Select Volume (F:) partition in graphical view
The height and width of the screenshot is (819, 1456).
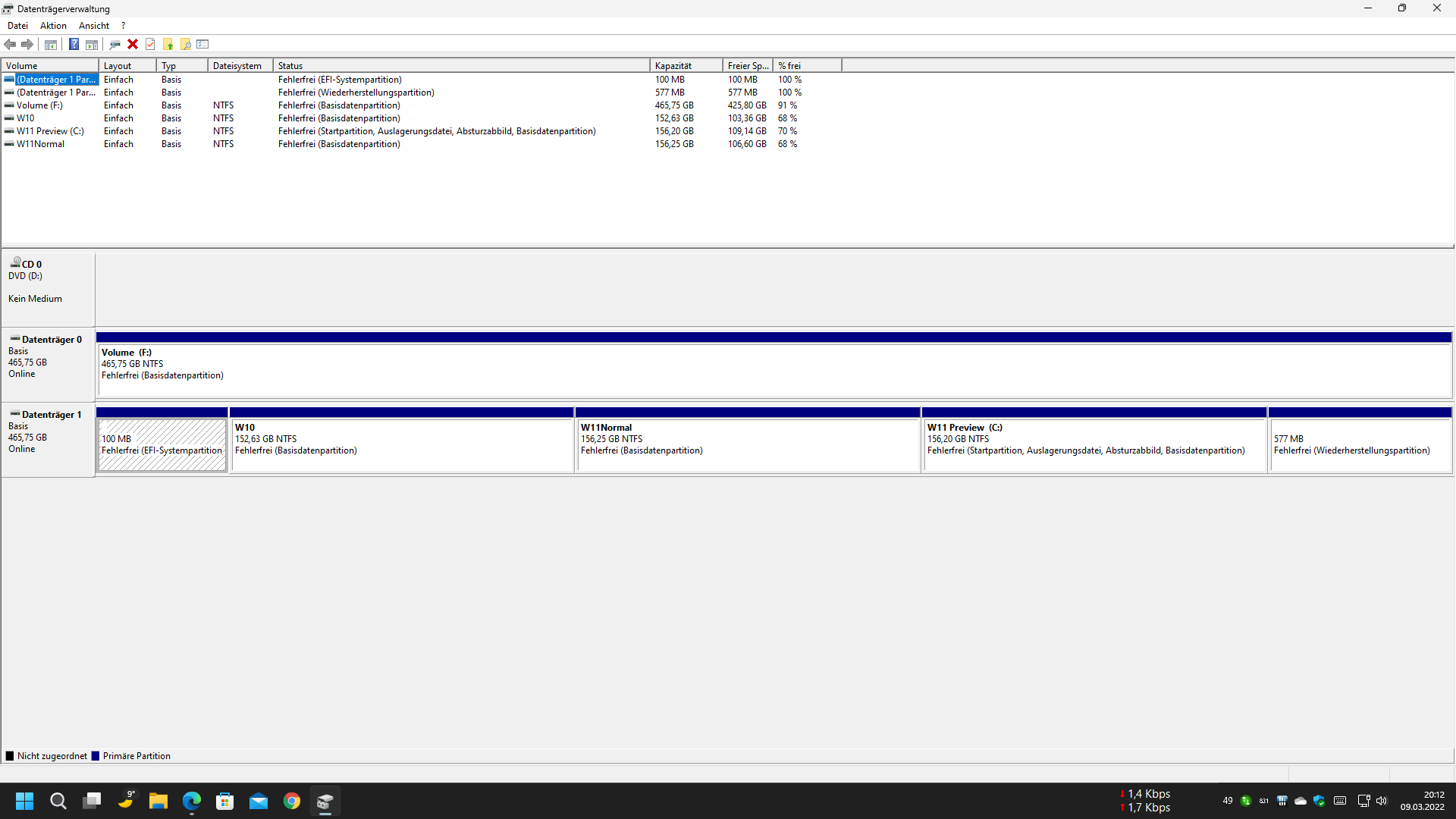(x=773, y=365)
